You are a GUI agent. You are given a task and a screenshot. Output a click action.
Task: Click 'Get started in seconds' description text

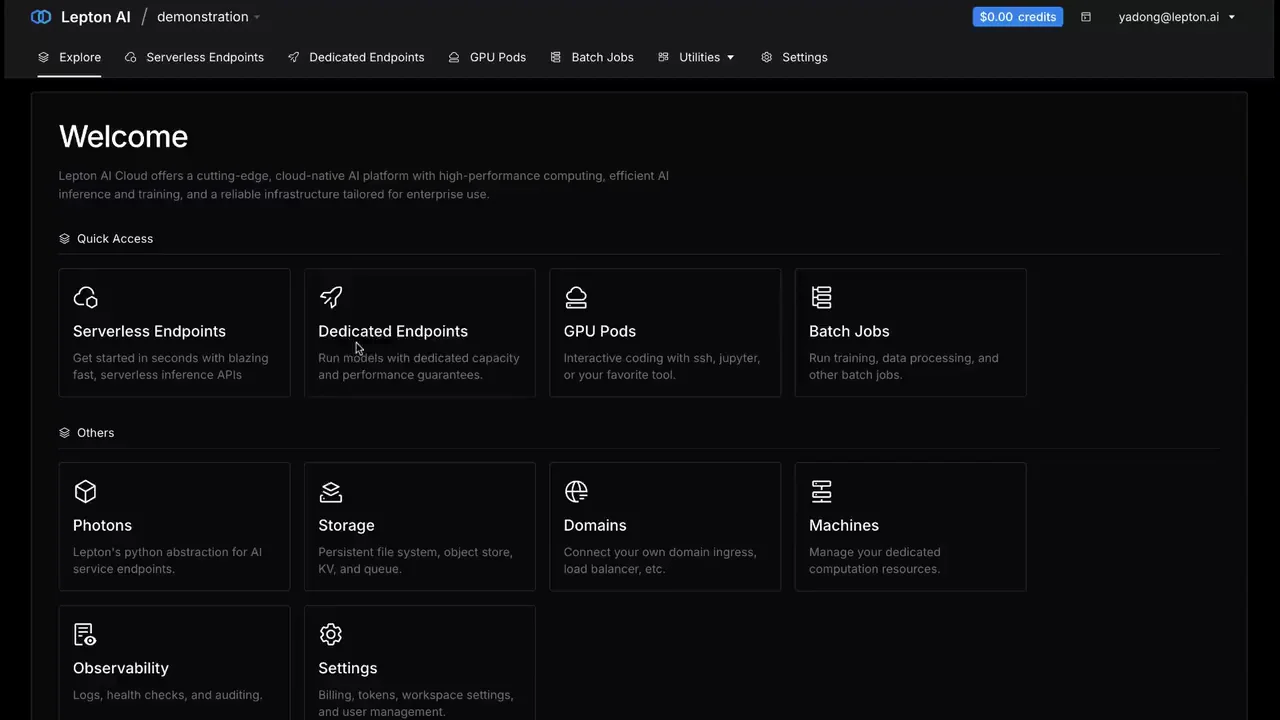tap(171, 366)
